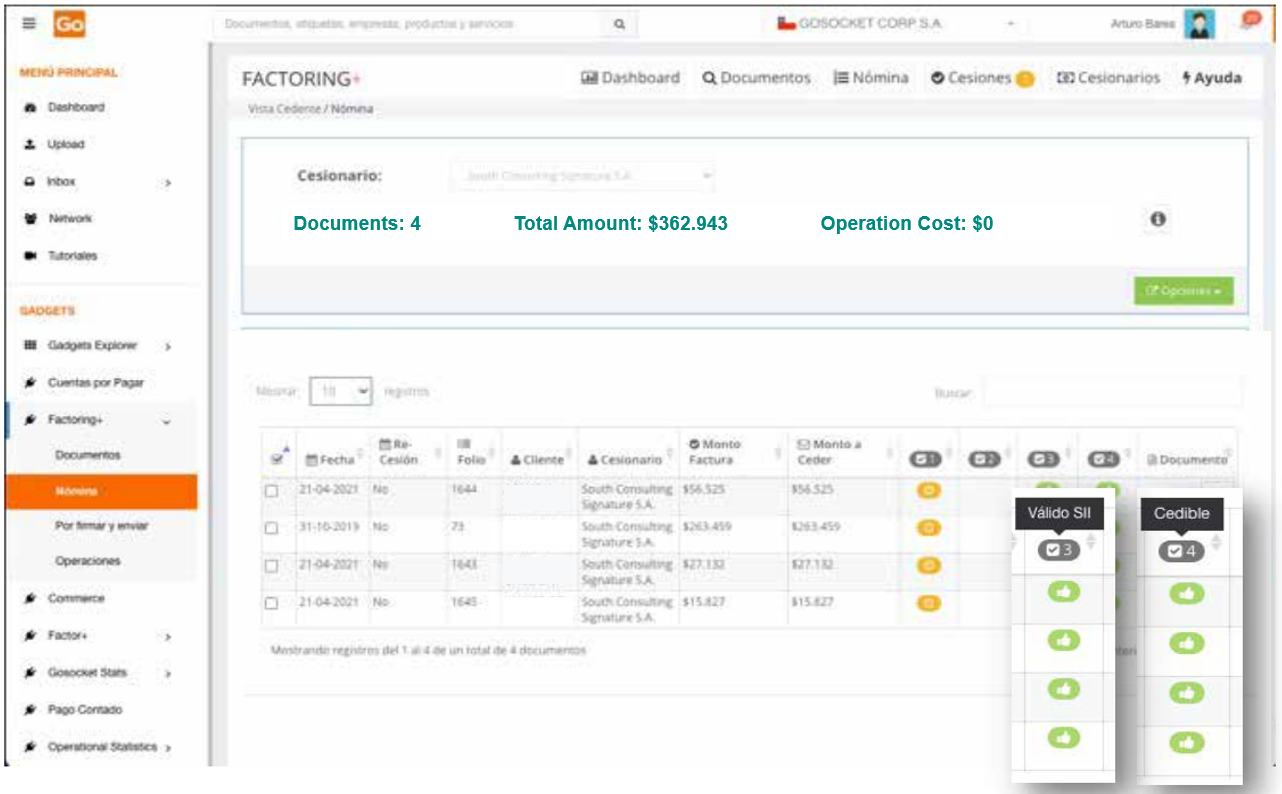Open the Mostrar registros count dropdown
Image resolution: width=1282 pixels, height=794 pixels.
341,392
